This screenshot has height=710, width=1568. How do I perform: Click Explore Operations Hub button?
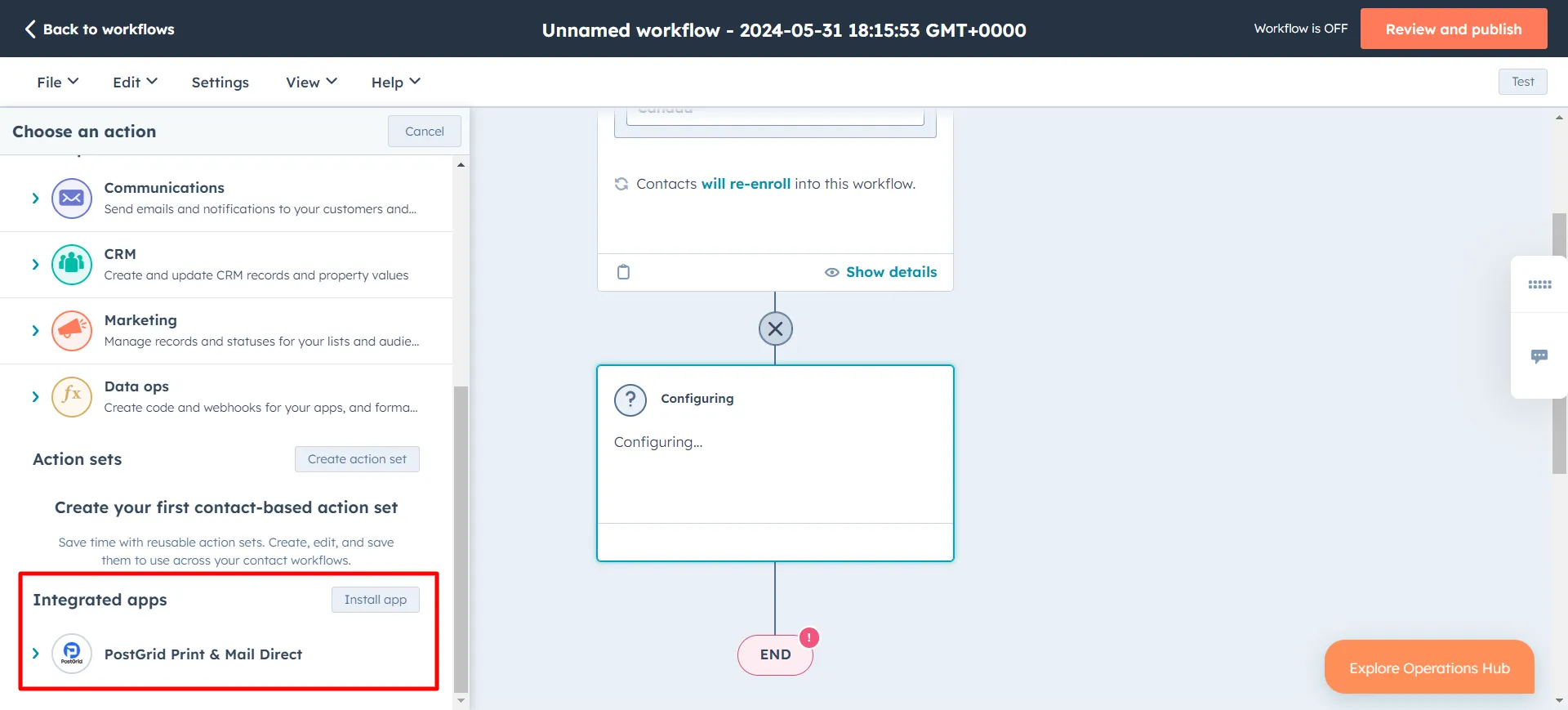click(1429, 668)
